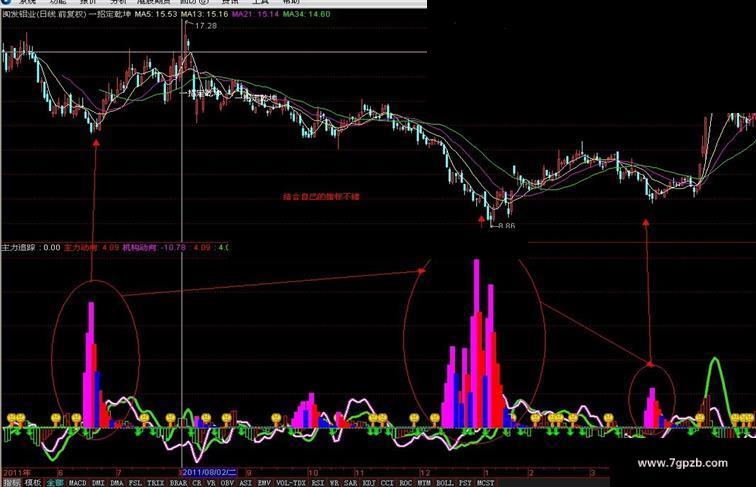The width and height of the screenshot is (756, 487).
Task: Select the VR indicator tab
Action: (x=211, y=483)
